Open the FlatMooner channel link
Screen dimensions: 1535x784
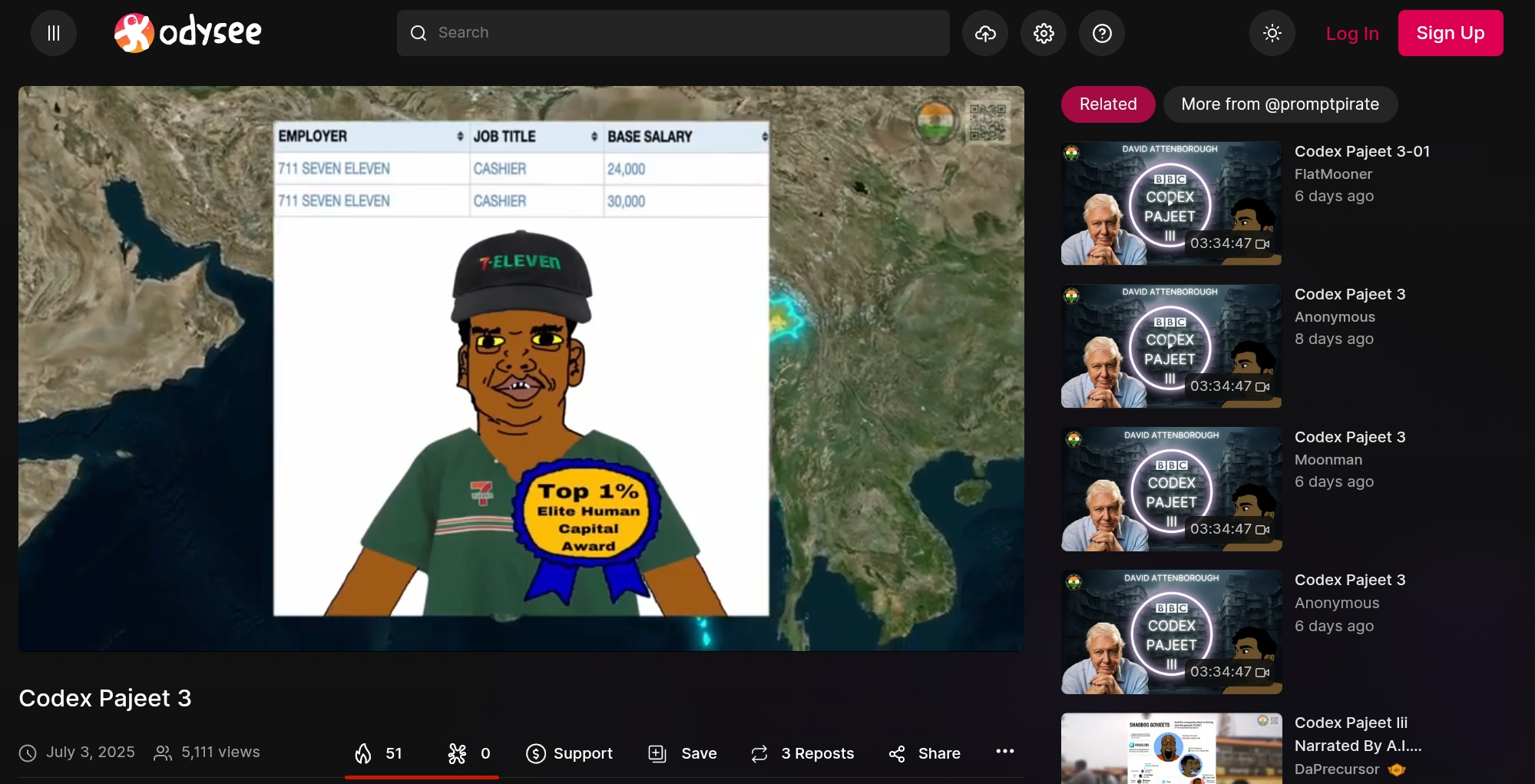[x=1333, y=174]
